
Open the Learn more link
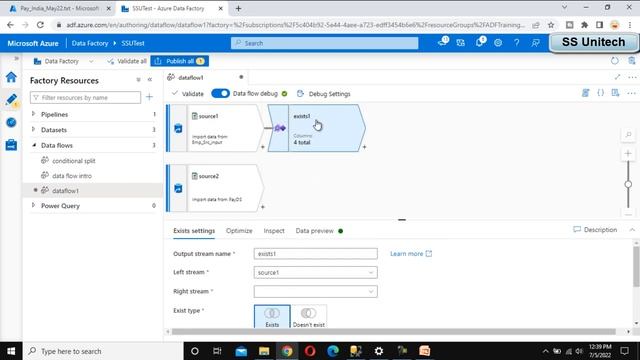[411, 253]
